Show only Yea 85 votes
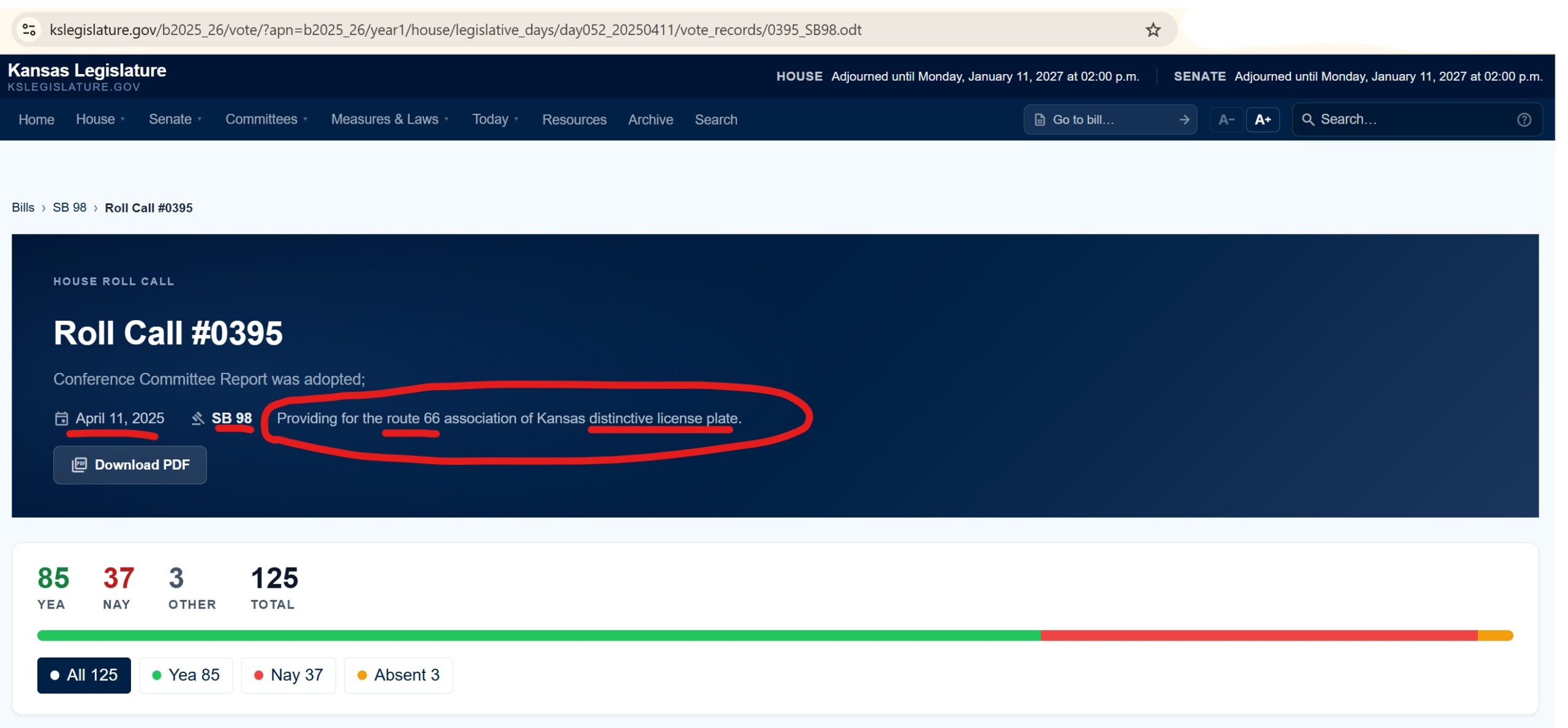The height and width of the screenshot is (728, 1568). click(186, 675)
